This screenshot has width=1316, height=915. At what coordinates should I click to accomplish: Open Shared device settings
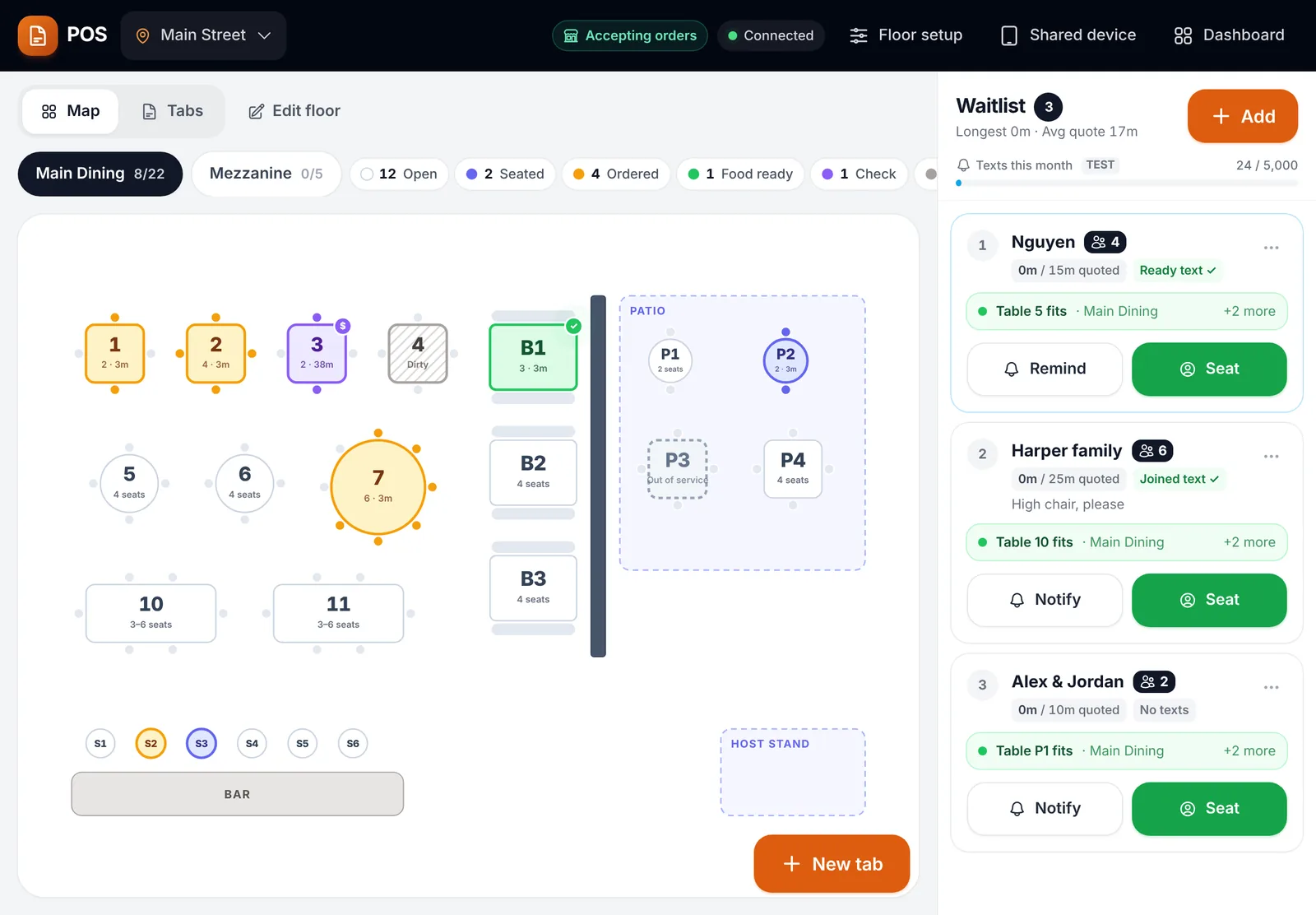1068,35
